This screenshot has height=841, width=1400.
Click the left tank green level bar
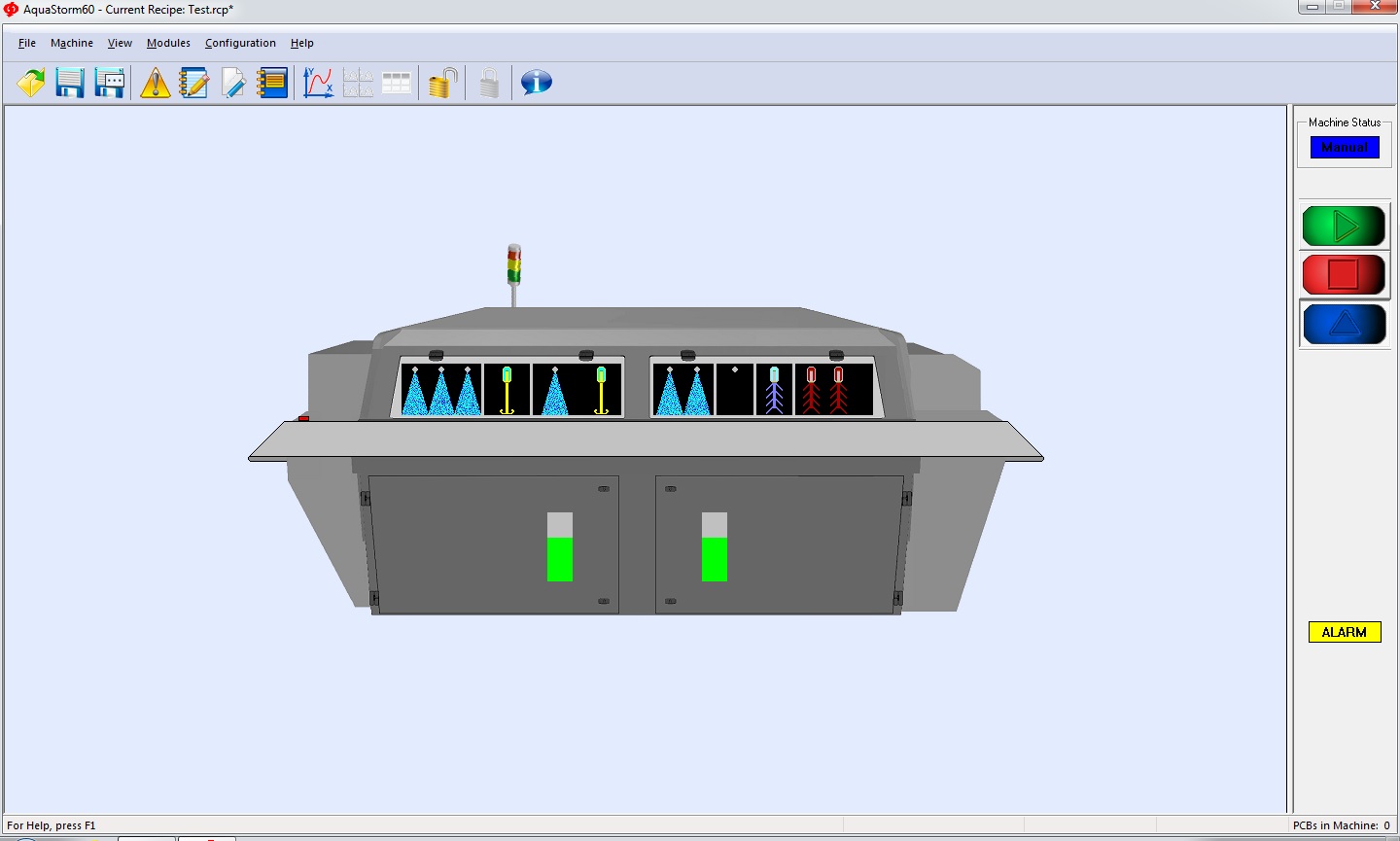[x=560, y=558]
